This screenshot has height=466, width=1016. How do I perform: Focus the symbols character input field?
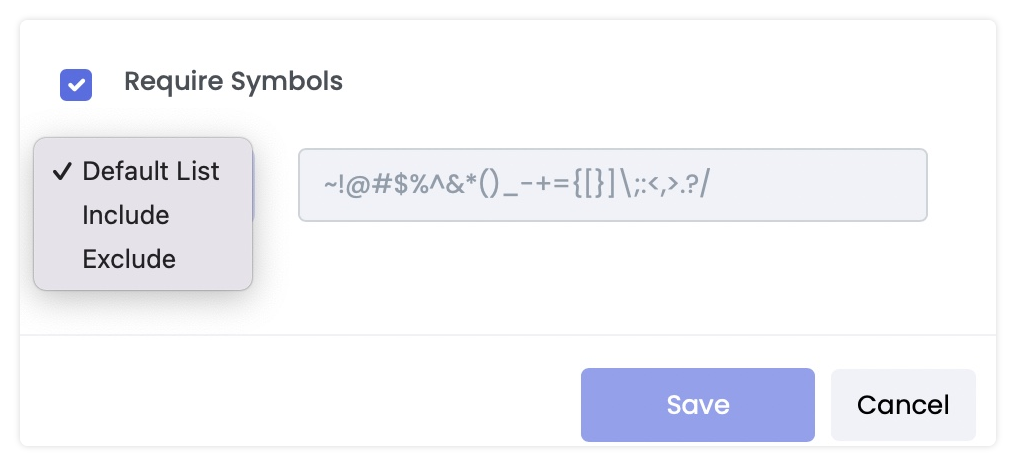(612, 185)
